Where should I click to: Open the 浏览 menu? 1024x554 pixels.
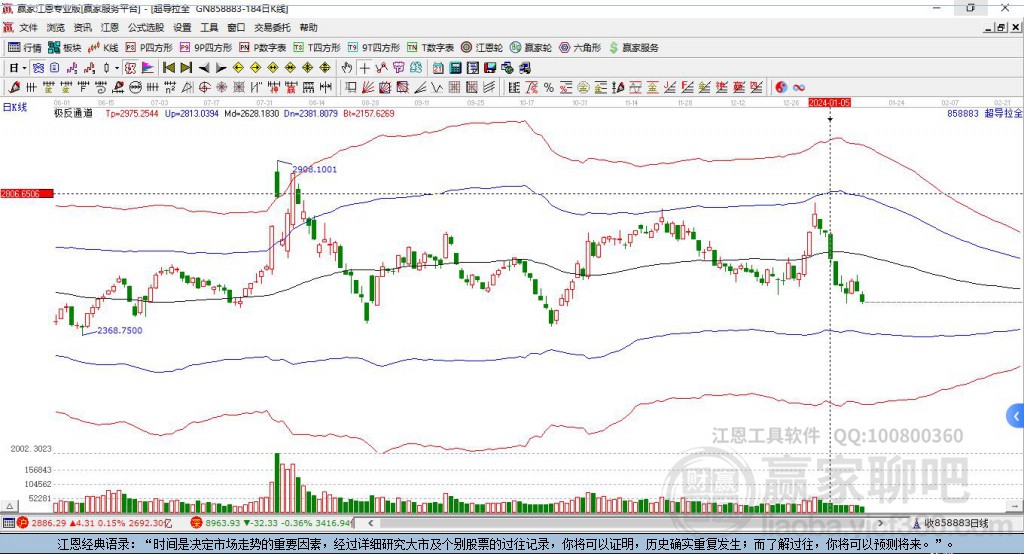[56, 27]
